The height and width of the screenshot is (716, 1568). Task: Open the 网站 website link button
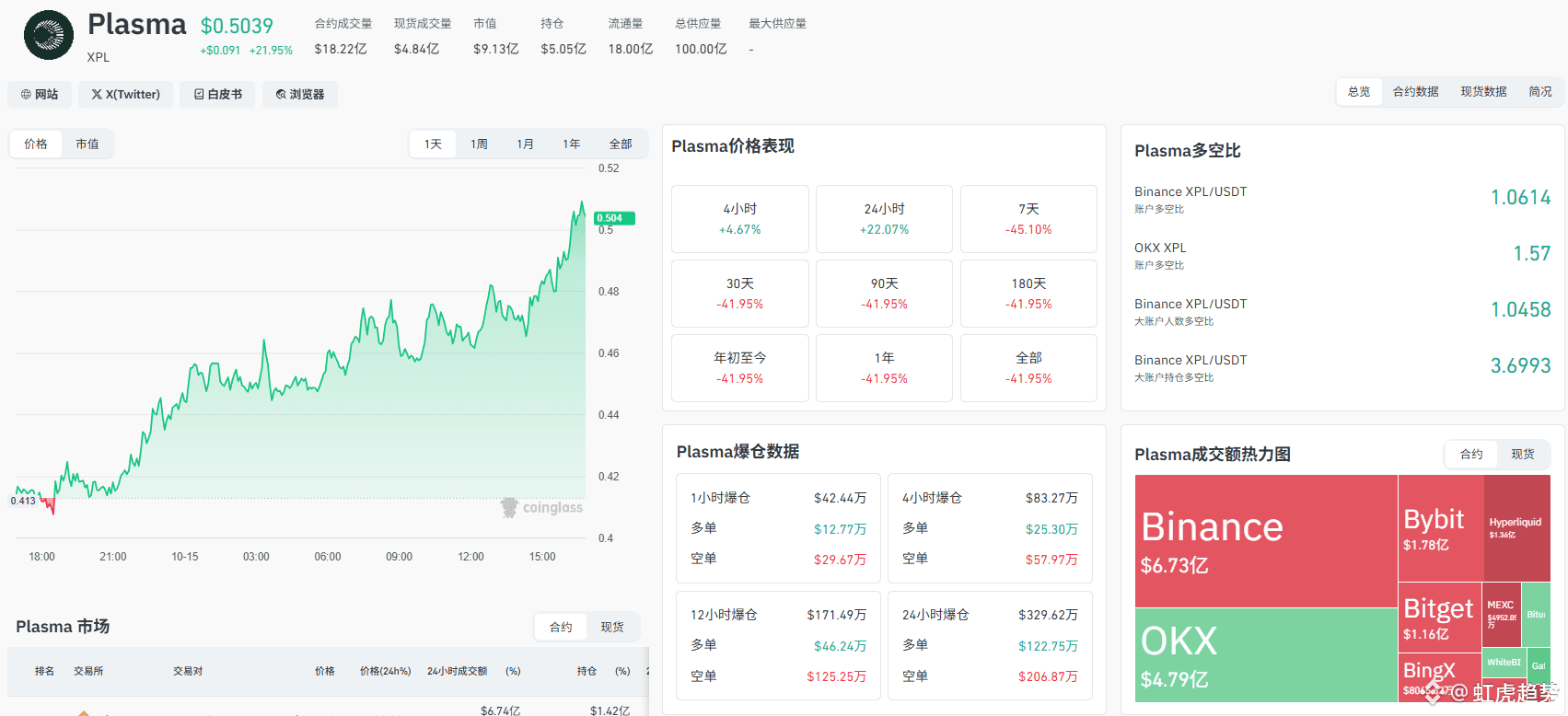(x=40, y=94)
